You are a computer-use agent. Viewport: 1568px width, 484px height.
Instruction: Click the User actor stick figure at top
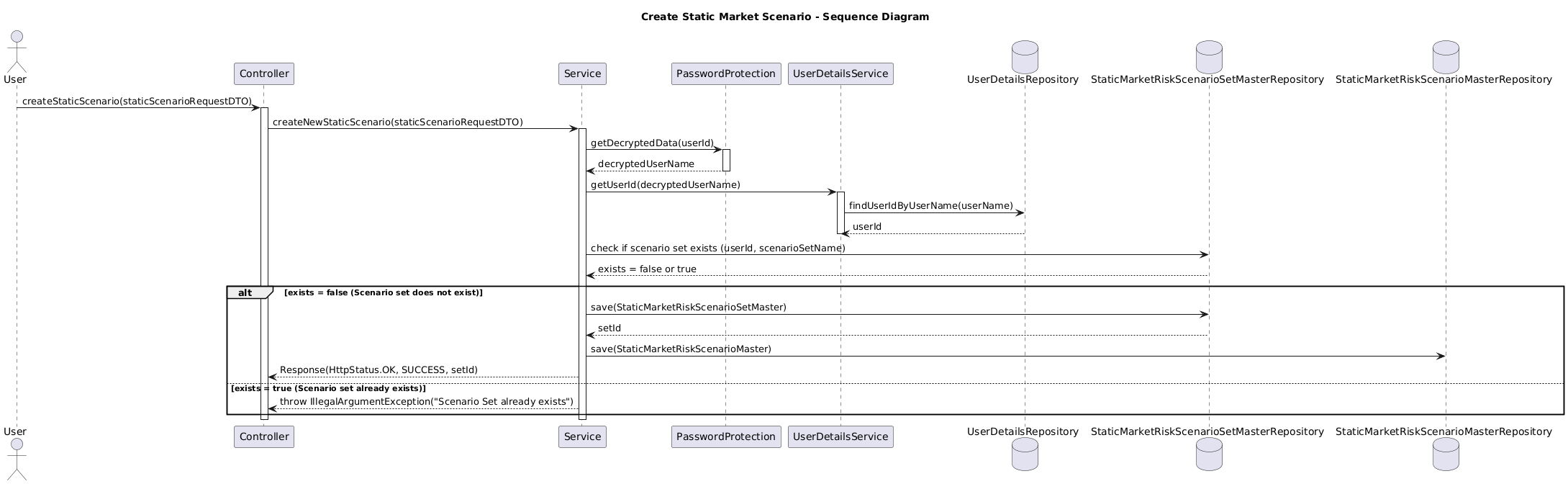coord(16,50)
